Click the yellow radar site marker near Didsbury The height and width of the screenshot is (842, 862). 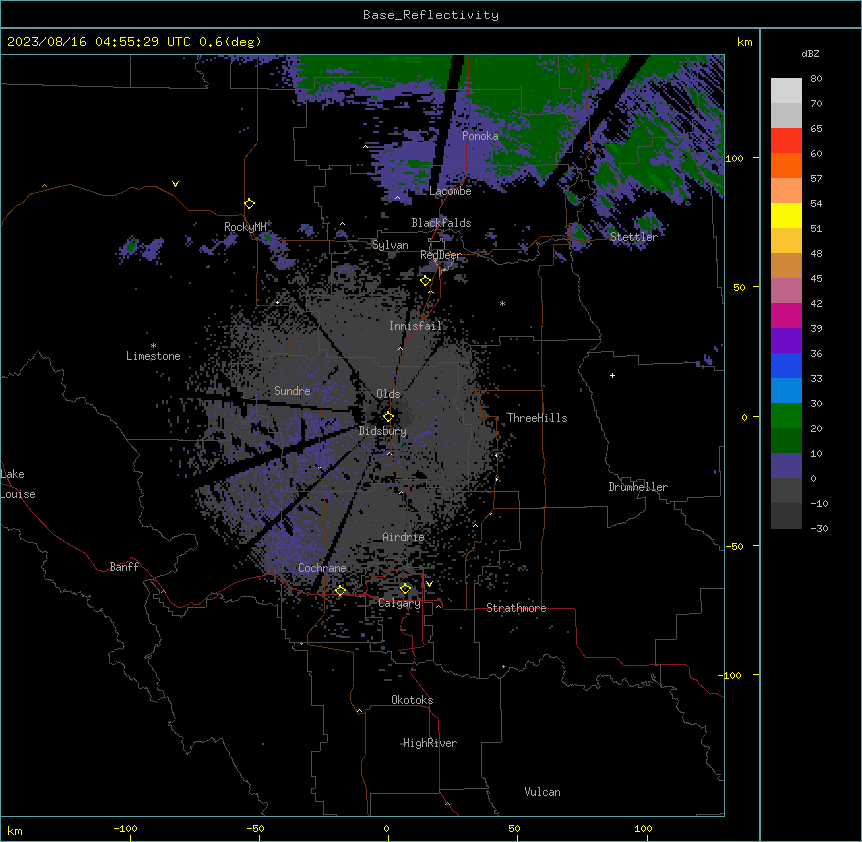[388, 417]
